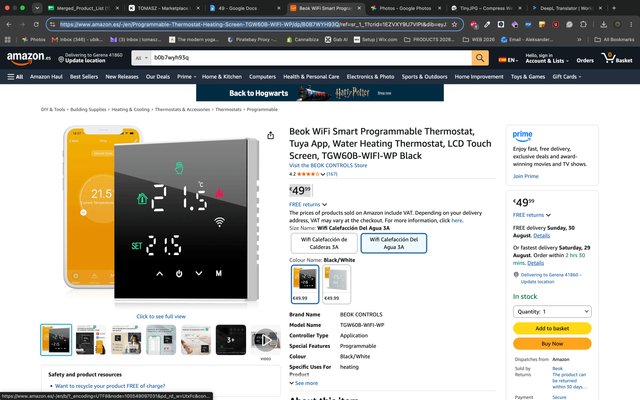Click the share icon above product image

[x=270, y=135]
